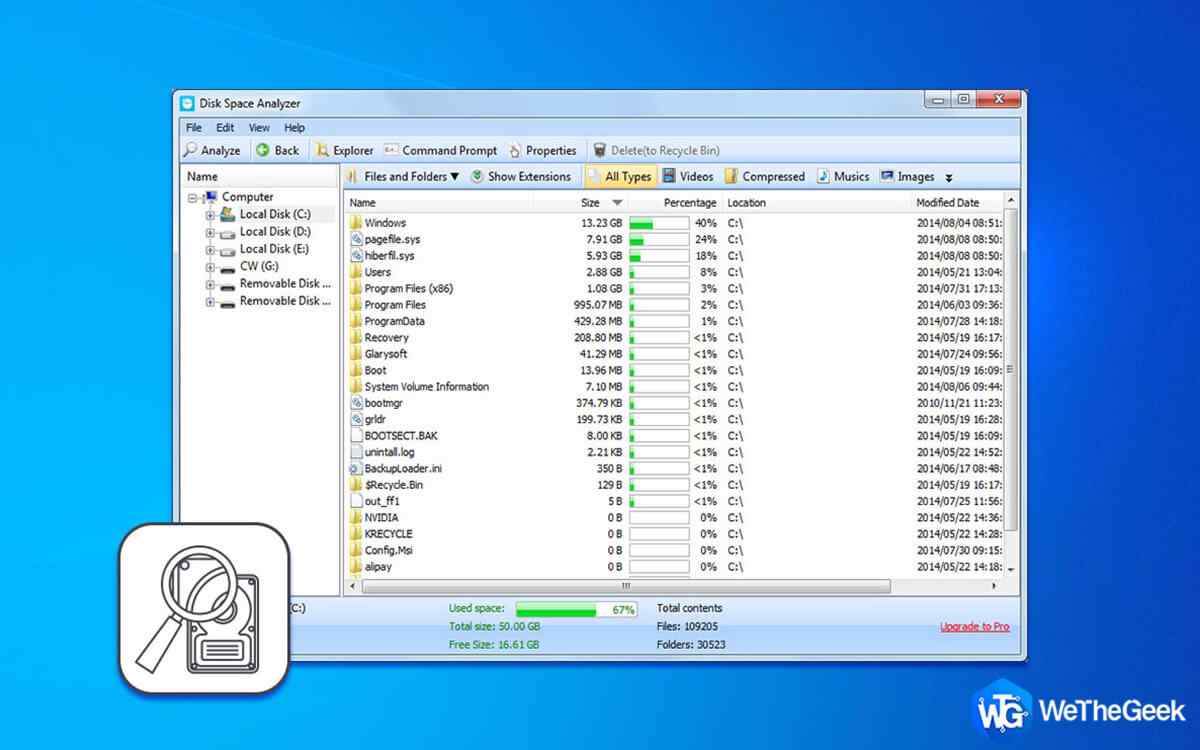Click the Used space 67% bar
1200x750 pixels.
click(x=576, y=609)
